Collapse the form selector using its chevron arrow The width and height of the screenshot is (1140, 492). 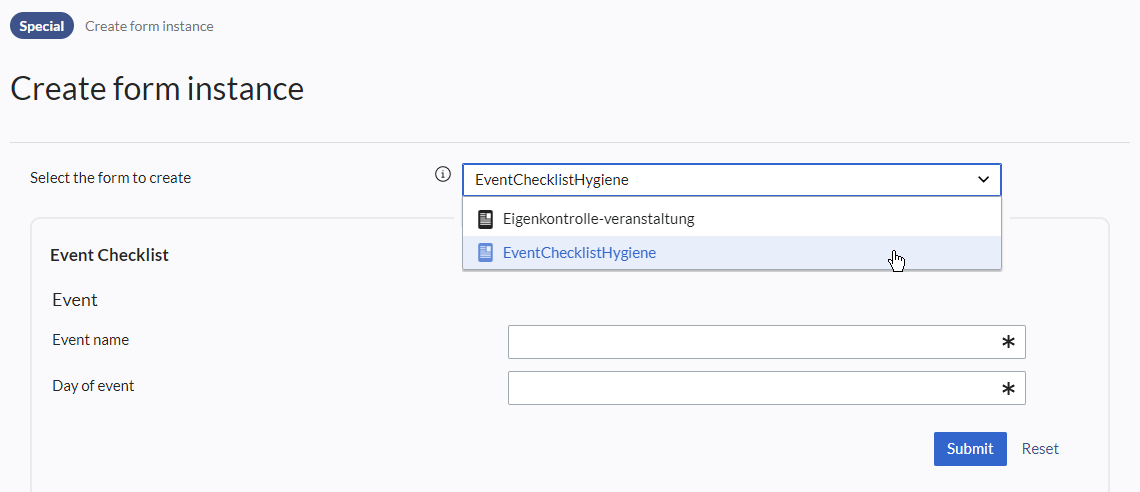(983, 180)
